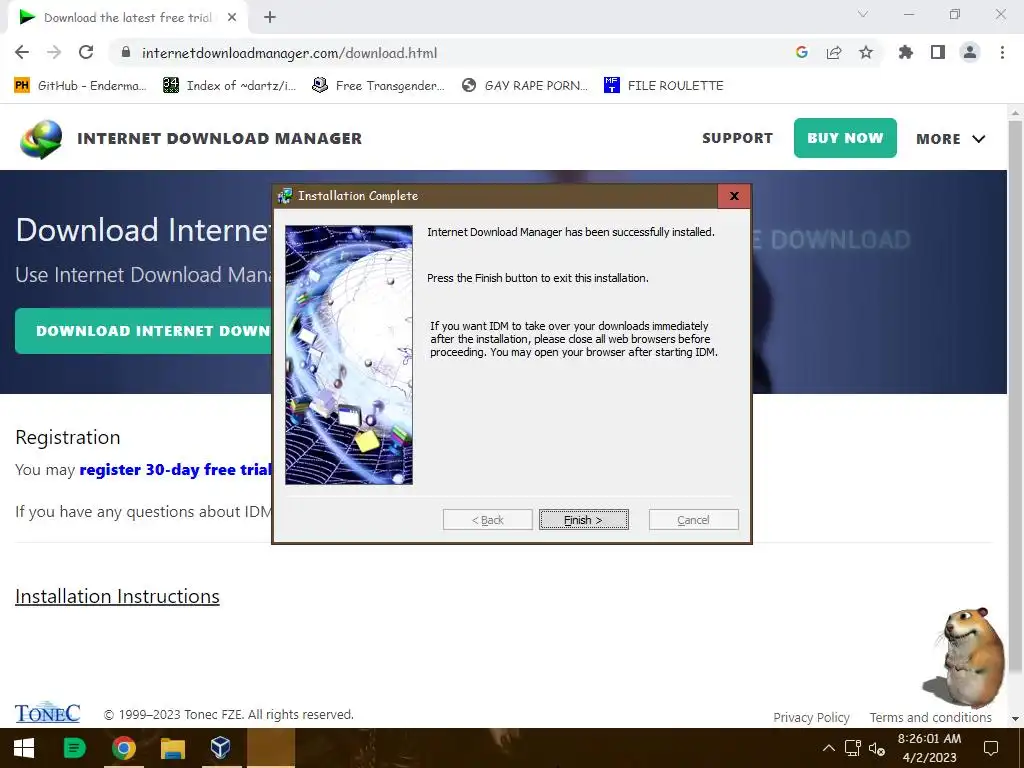The image size is (1024, 768).
Task: Close the Installation Complete dialog
Action: [734, 196]
